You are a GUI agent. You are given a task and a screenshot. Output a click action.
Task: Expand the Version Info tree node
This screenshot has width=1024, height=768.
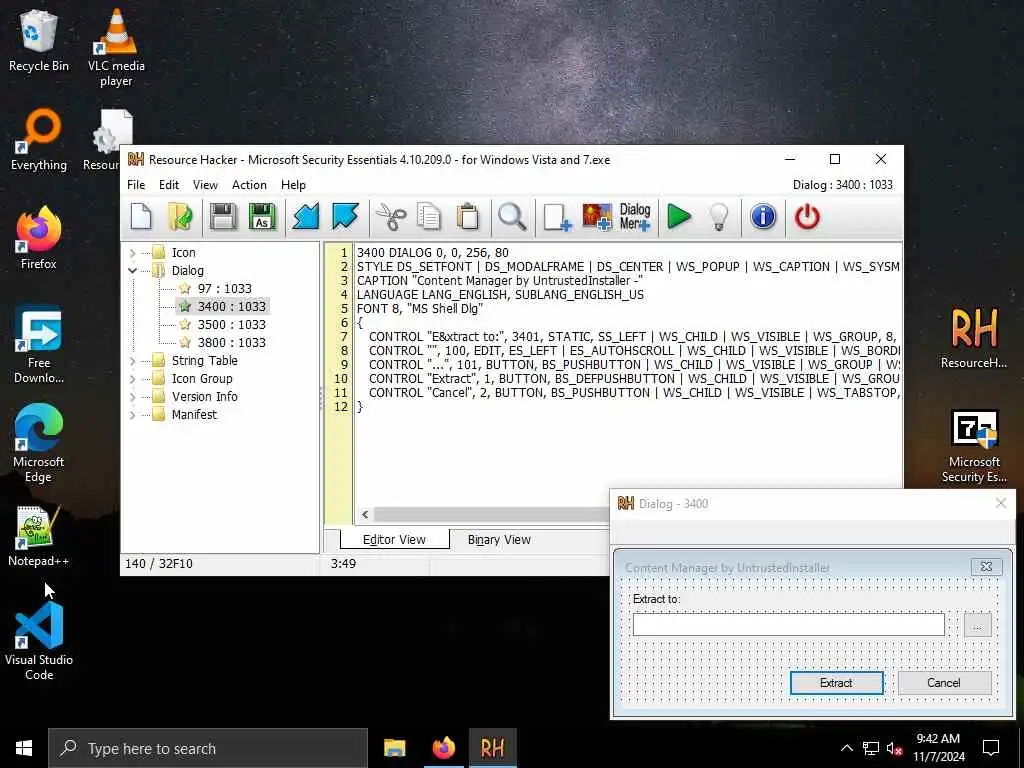click(x=133, y=396)
